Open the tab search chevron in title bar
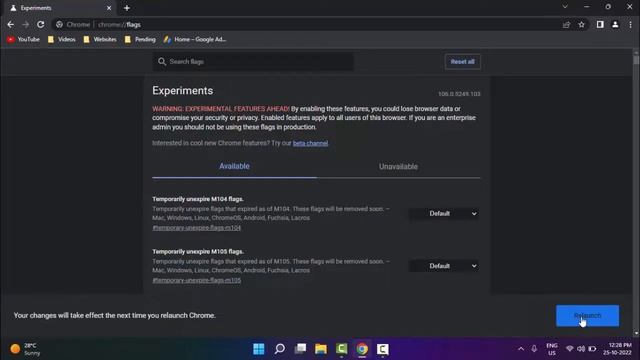The height and width of the screenshot is (360, 640). point(565,7)
